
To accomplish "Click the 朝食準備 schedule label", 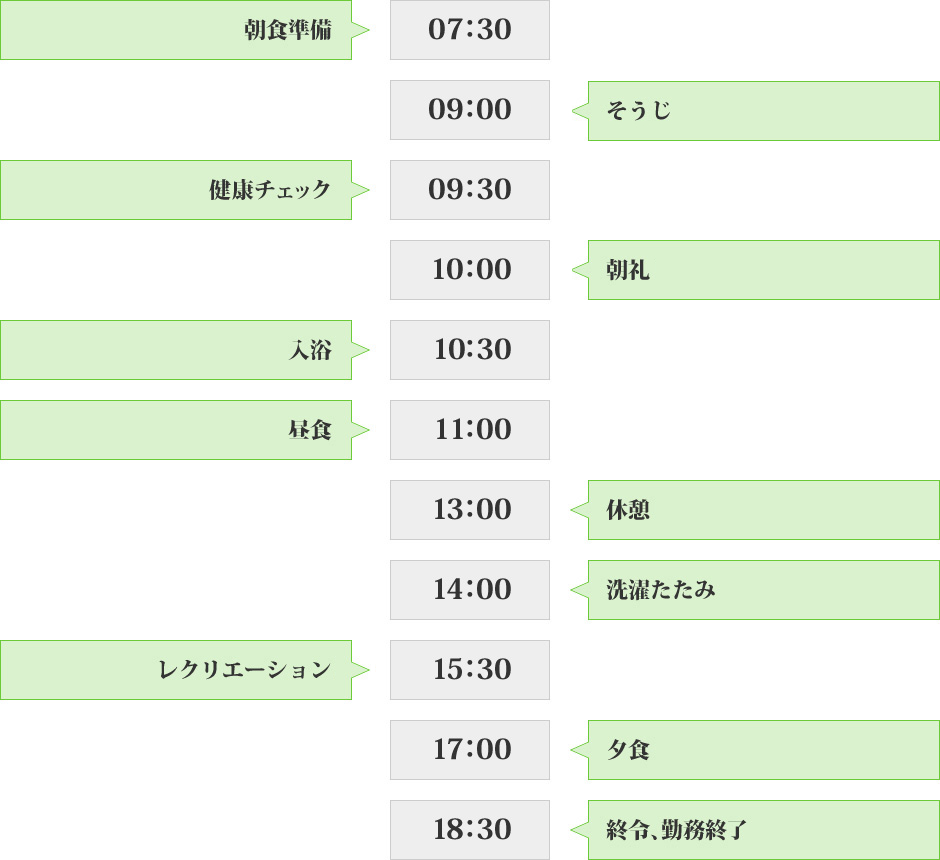I will coord(288,30).
